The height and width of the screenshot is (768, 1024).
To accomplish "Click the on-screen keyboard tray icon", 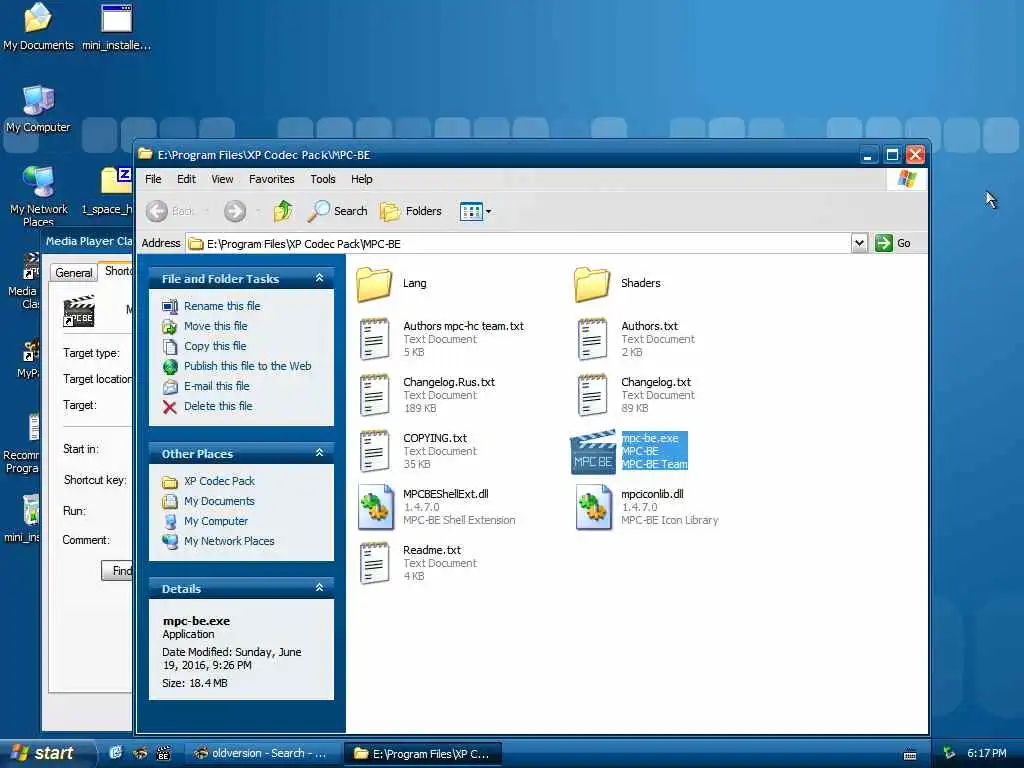I will click(x=910, y=755).
